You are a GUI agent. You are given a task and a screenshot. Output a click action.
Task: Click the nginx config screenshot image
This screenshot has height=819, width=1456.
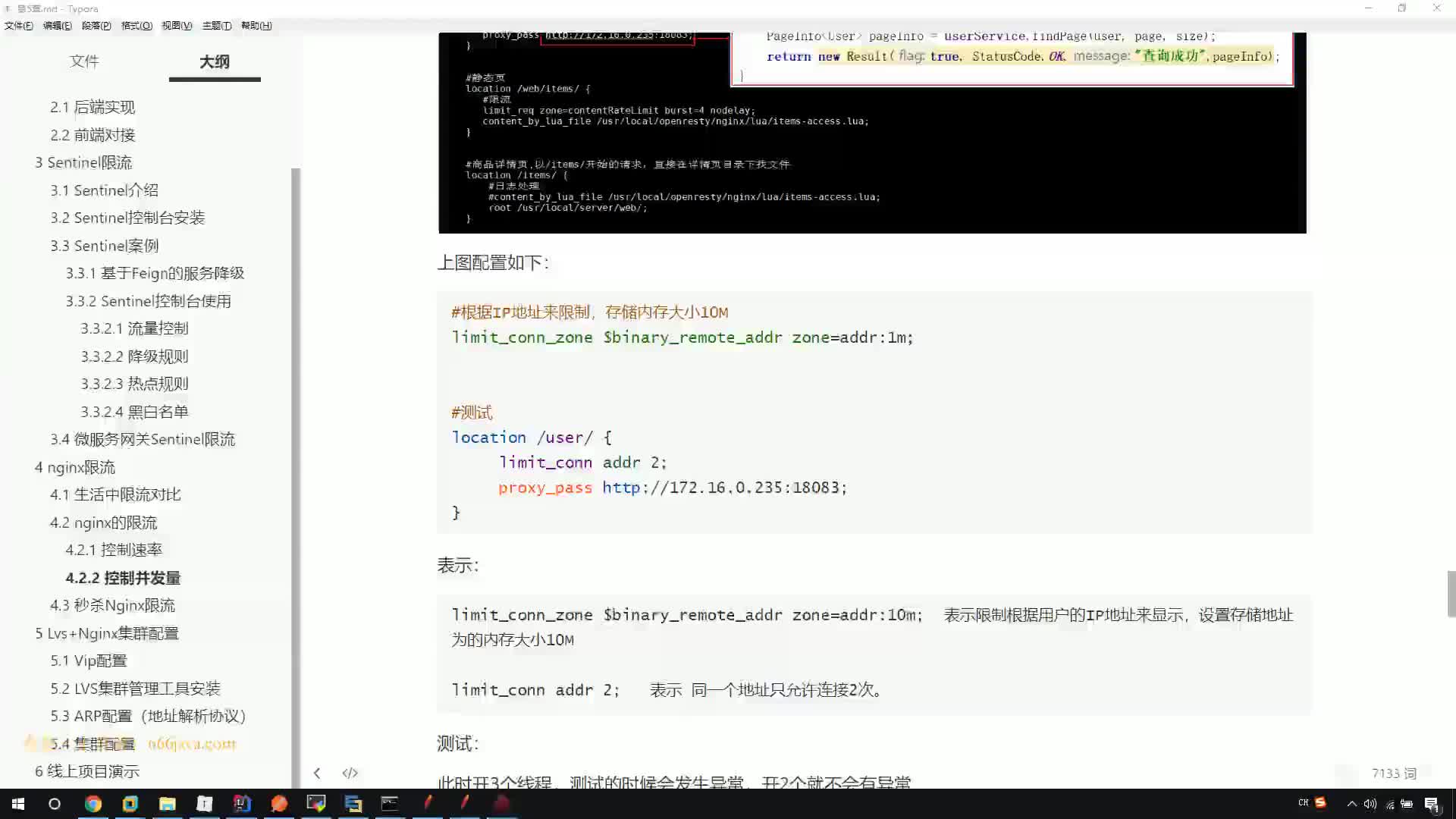872,133
